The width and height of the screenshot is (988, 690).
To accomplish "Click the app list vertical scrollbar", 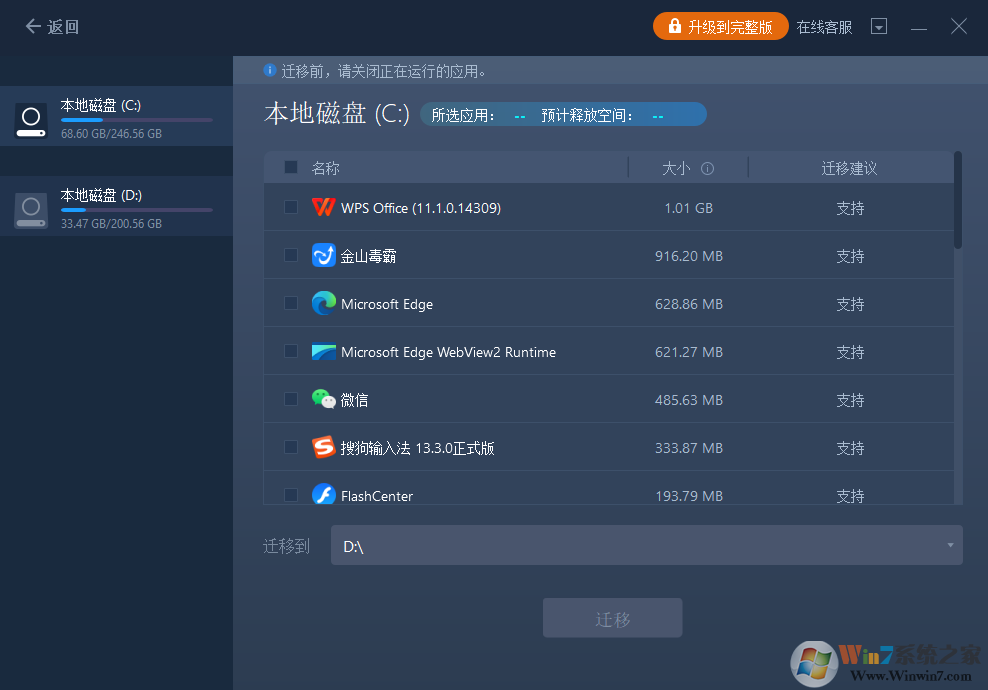I will [958, 200].
